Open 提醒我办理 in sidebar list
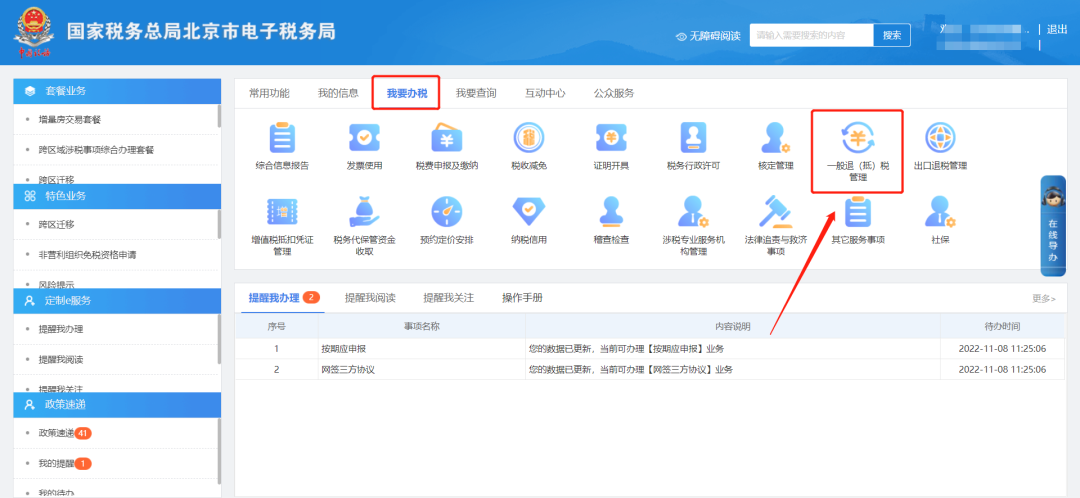This screenshot has width=1080, height=498. [61, 329]
